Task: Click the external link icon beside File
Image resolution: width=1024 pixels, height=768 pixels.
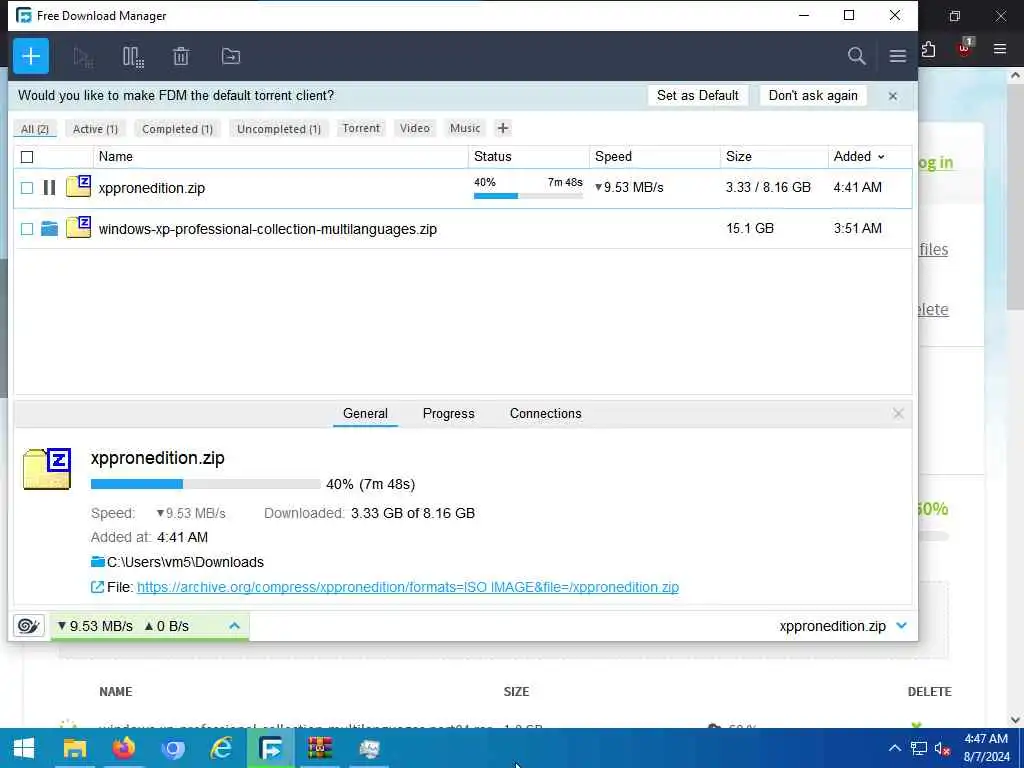Action: coord(97,587)
